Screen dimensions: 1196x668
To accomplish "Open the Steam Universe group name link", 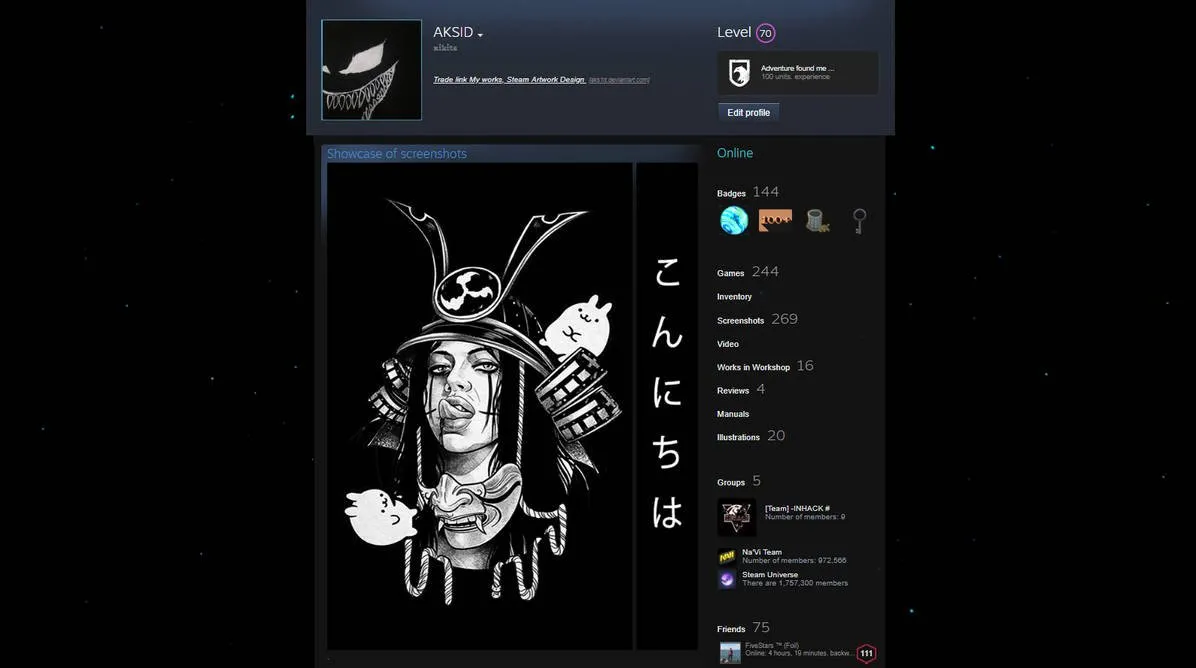I will (x=770, y=575).
